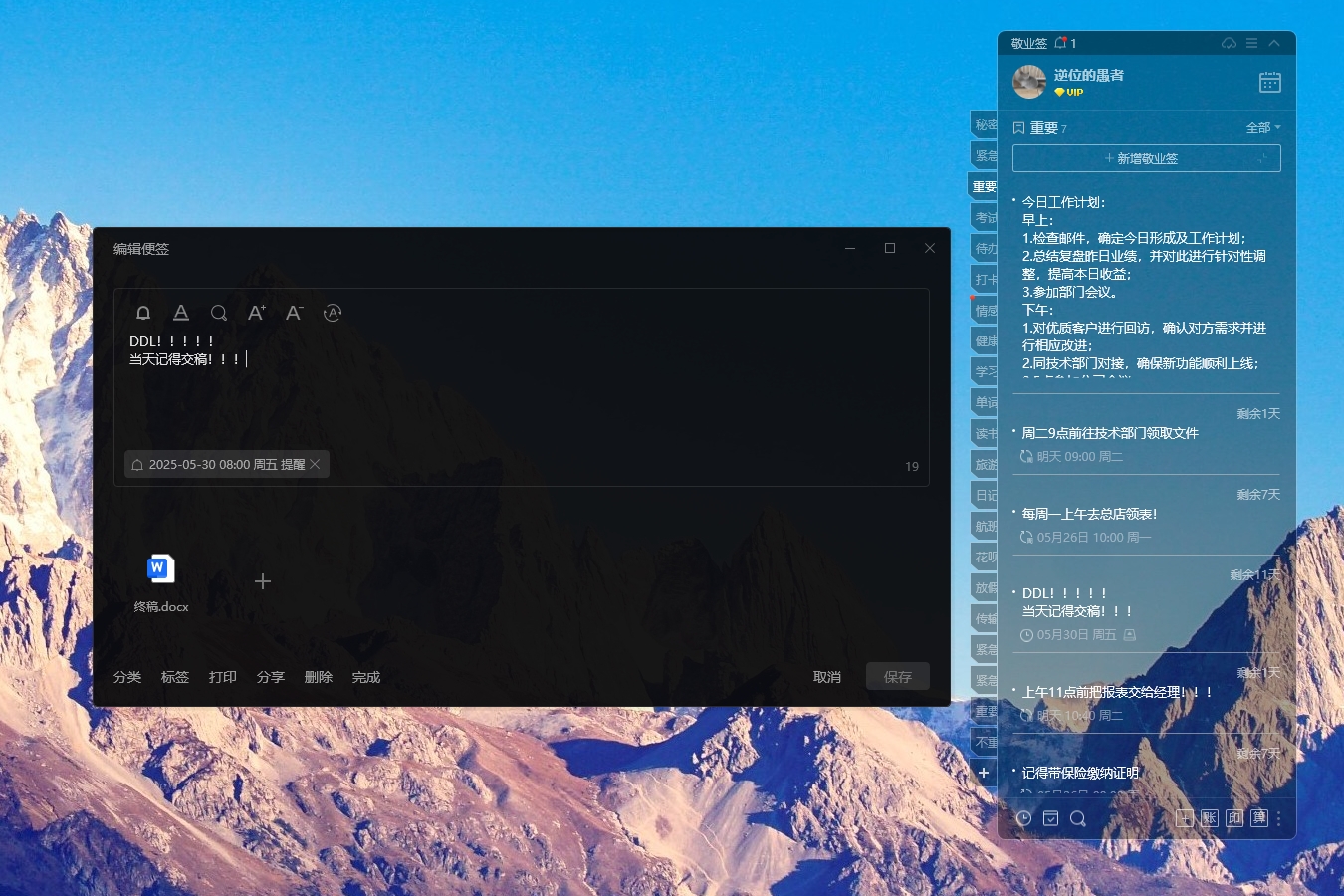The image size is (1344, 896).
Task: Open the 终稿.docx attachment
Action: point(161,582)
